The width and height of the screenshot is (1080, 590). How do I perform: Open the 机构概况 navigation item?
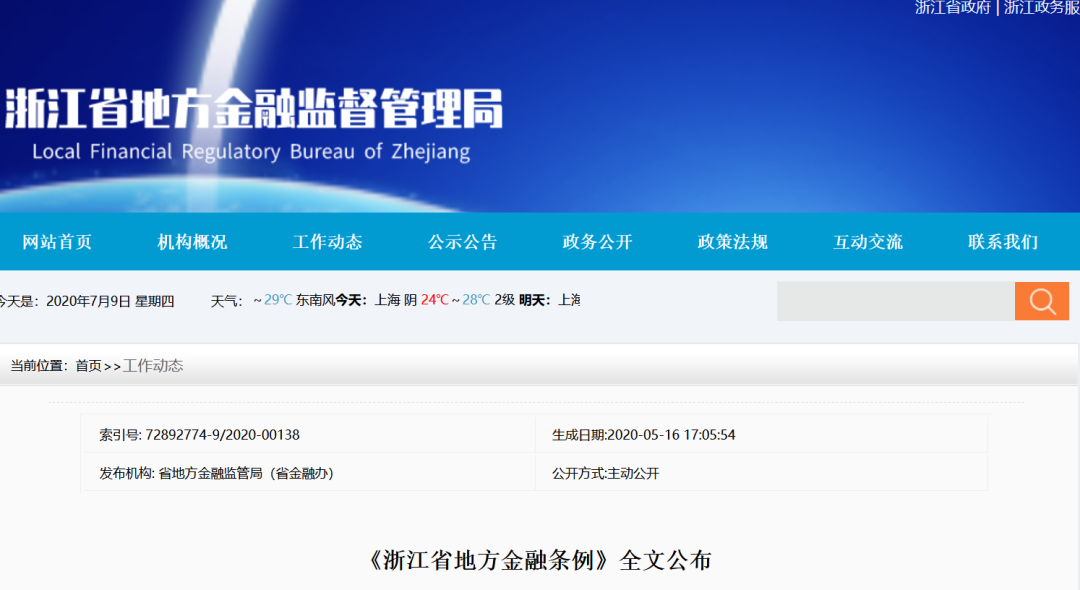point(192,242)
